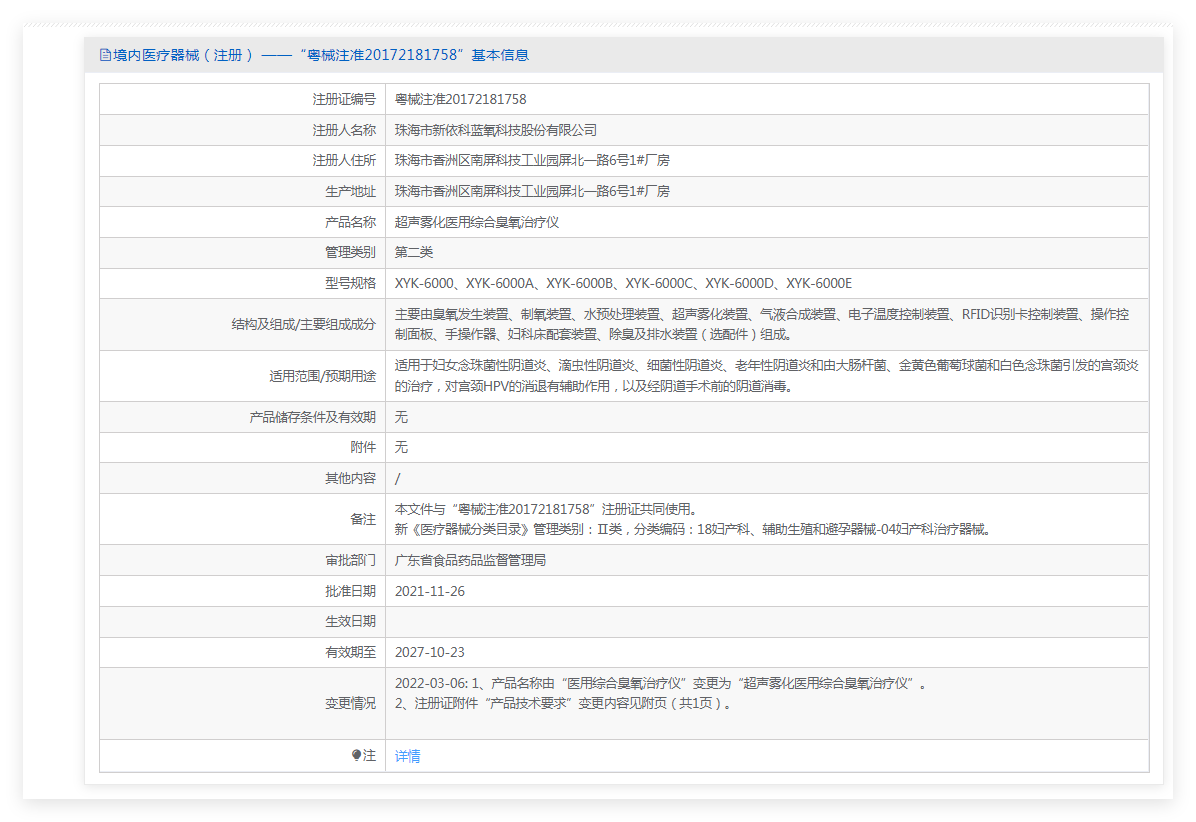
Task: Click the 其他内容 label
Action: click(350, 478)
